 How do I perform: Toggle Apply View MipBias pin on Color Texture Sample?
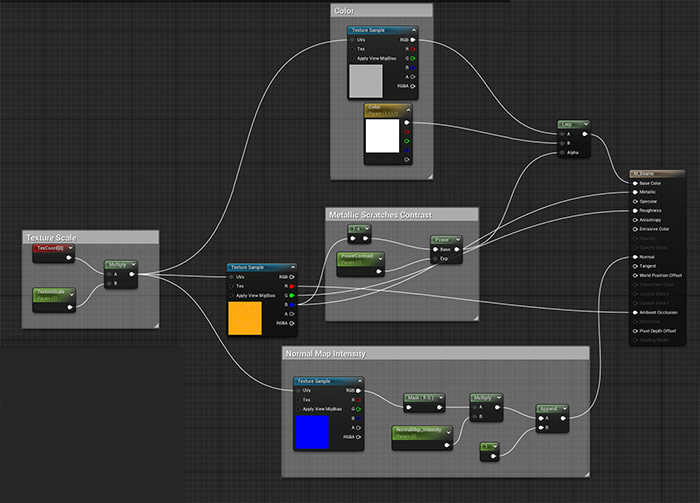pos(353,58)
